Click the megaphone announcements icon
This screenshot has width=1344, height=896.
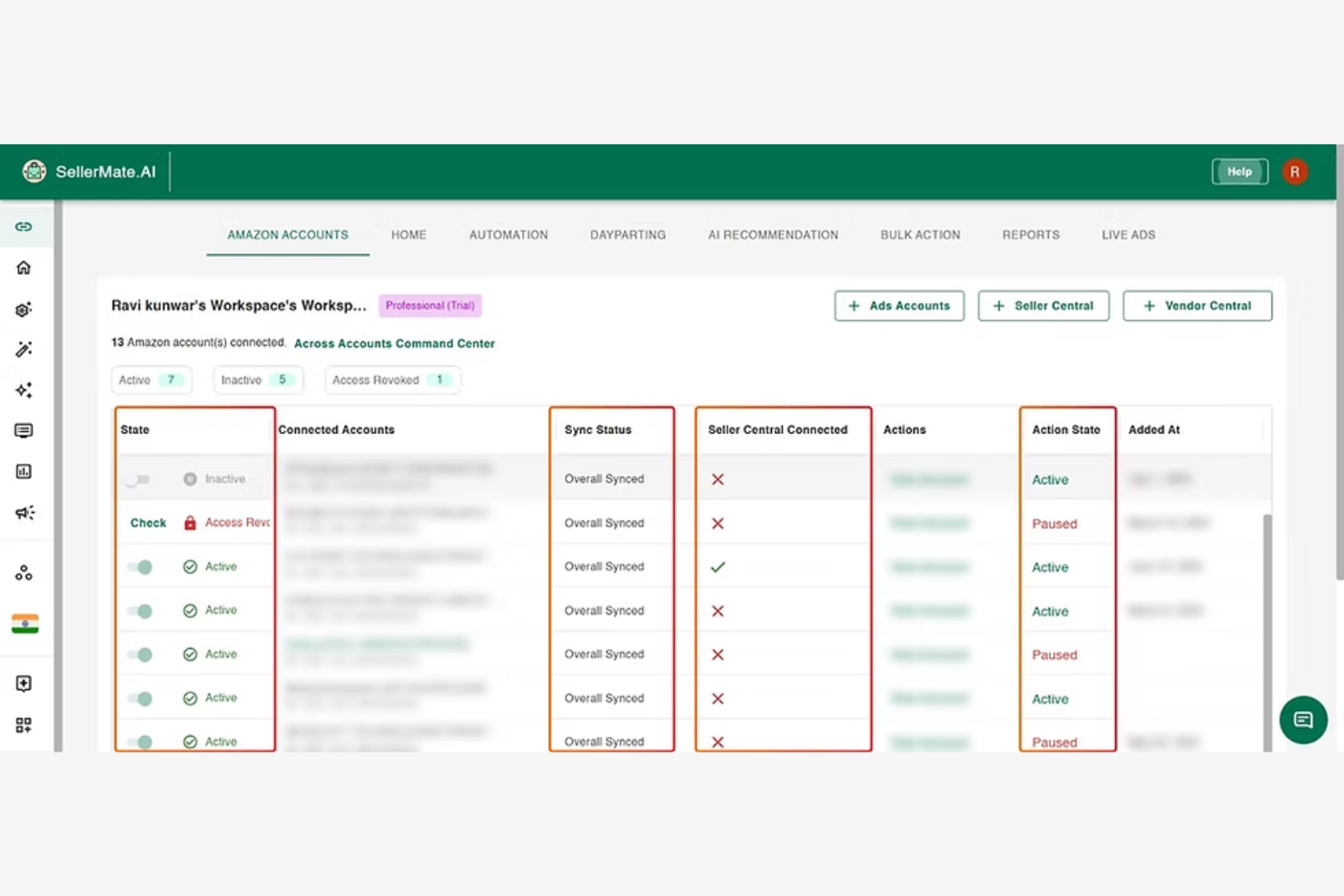pyautogui.click(x=24, y=512)
